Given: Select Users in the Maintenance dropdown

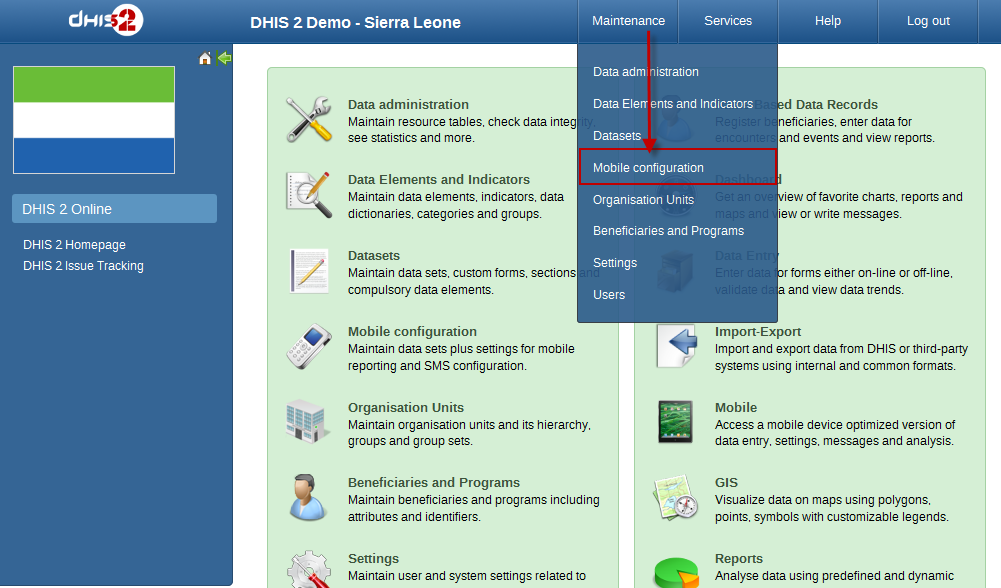Looking at the screenshot, I should click(609, 295).
